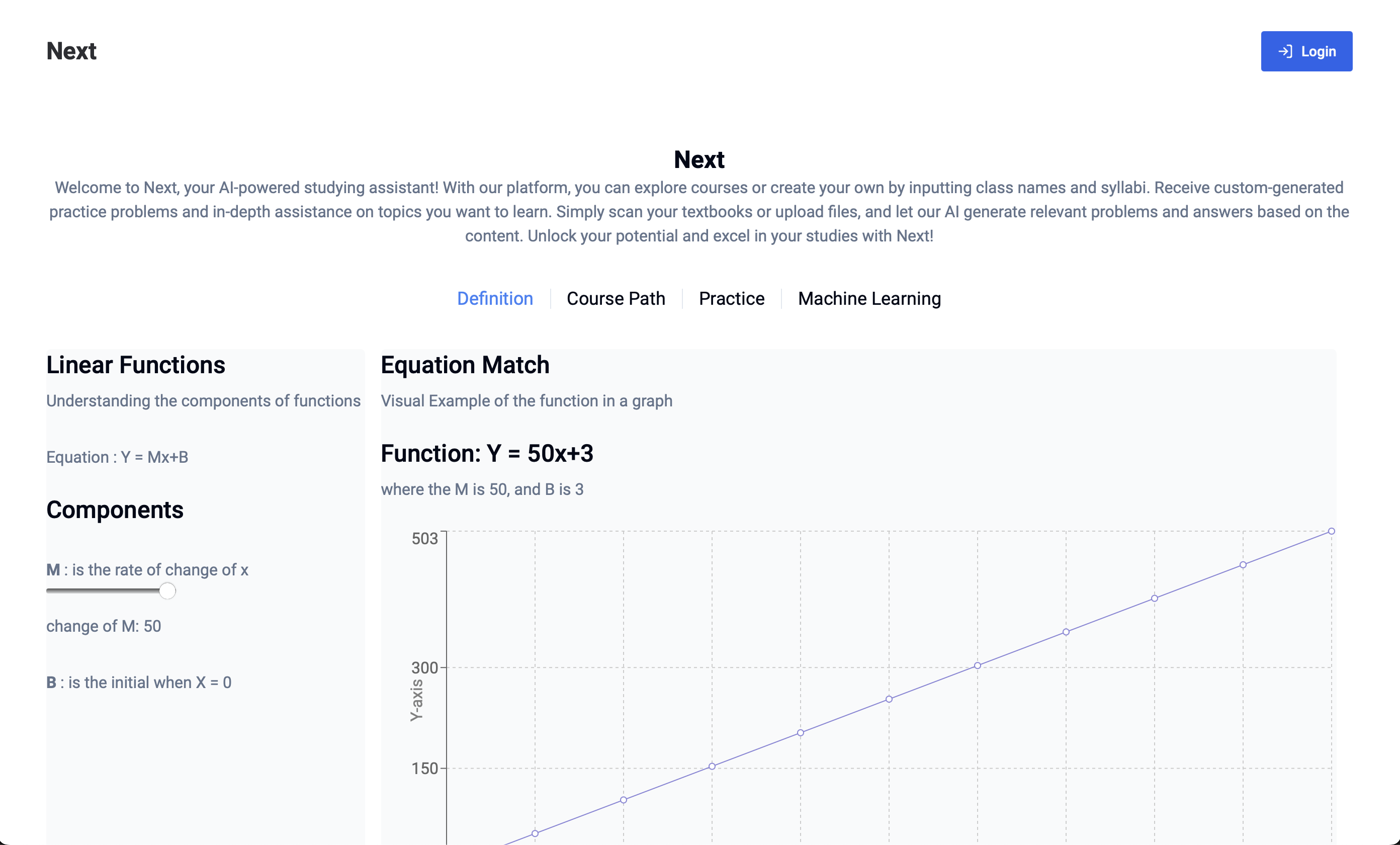
Task: Click the graph point at y=300 gridline
Action: pos(977,665)
